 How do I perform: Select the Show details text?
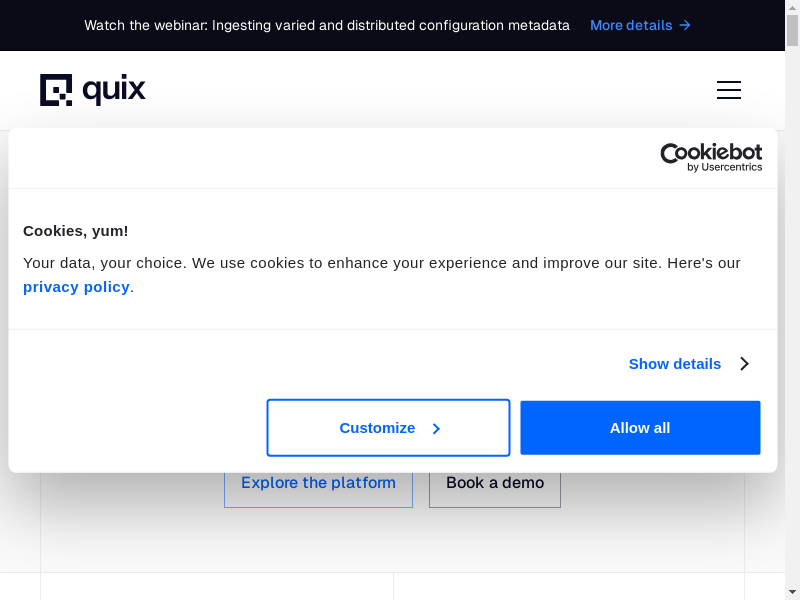click(x=674, y=364)
